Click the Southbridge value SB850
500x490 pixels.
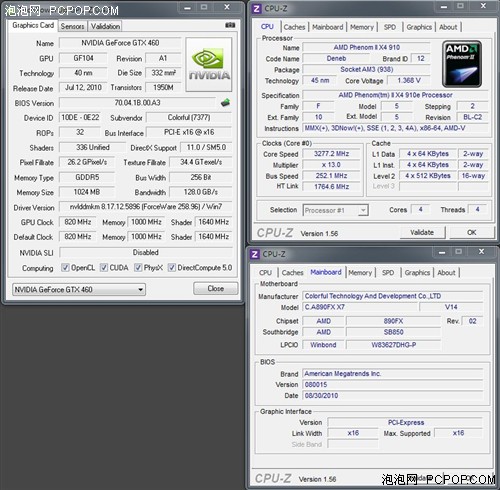click(393, 332)
